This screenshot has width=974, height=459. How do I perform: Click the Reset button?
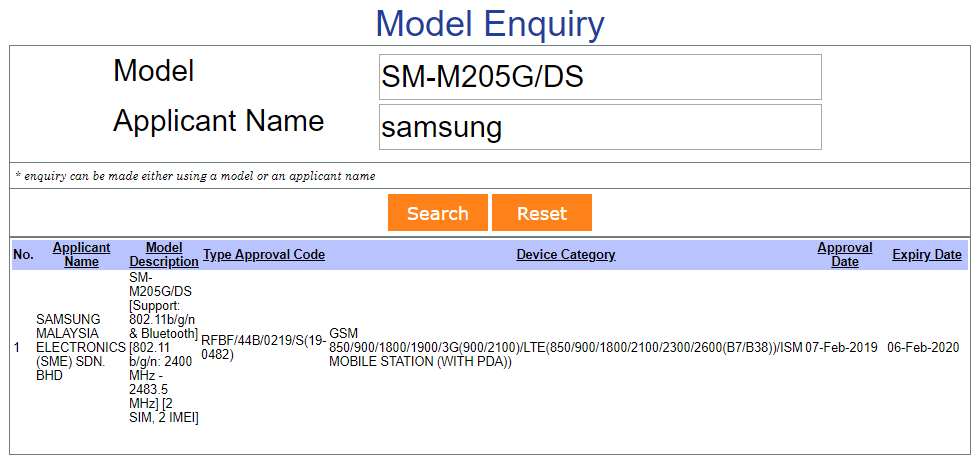[x=542, y=213]
